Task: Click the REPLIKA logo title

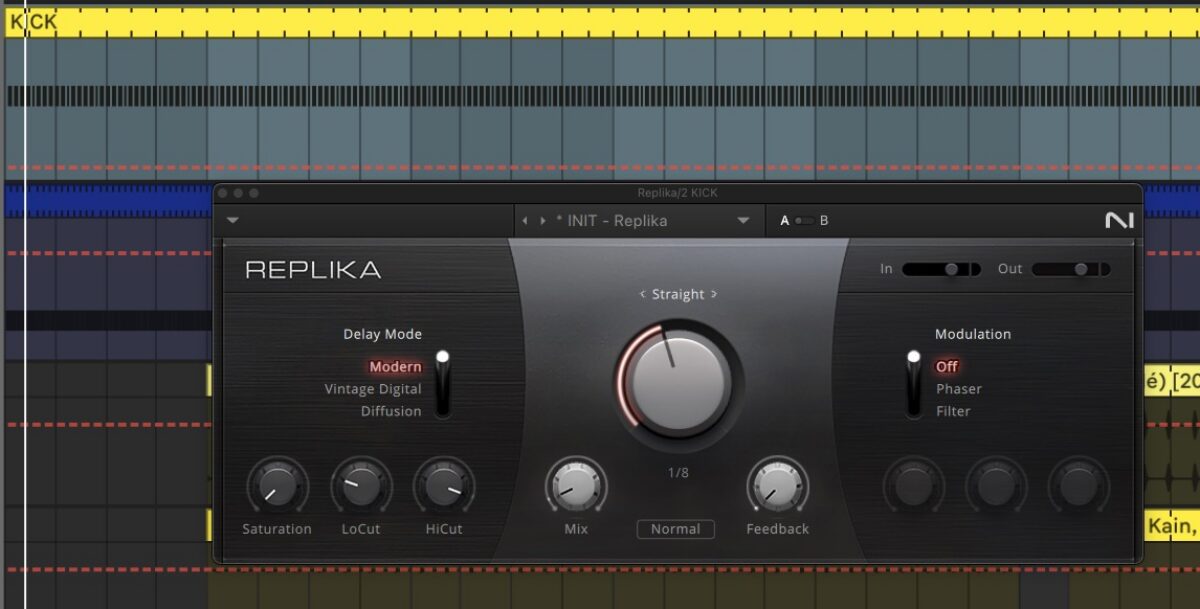Action: click(x=313, y=270)
